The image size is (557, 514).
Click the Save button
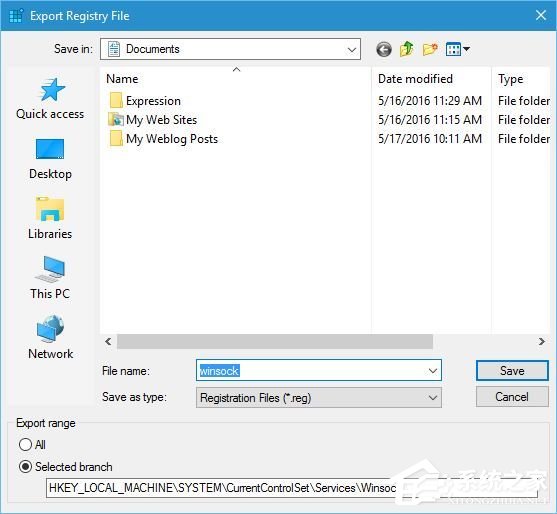[x=512, y=371]
